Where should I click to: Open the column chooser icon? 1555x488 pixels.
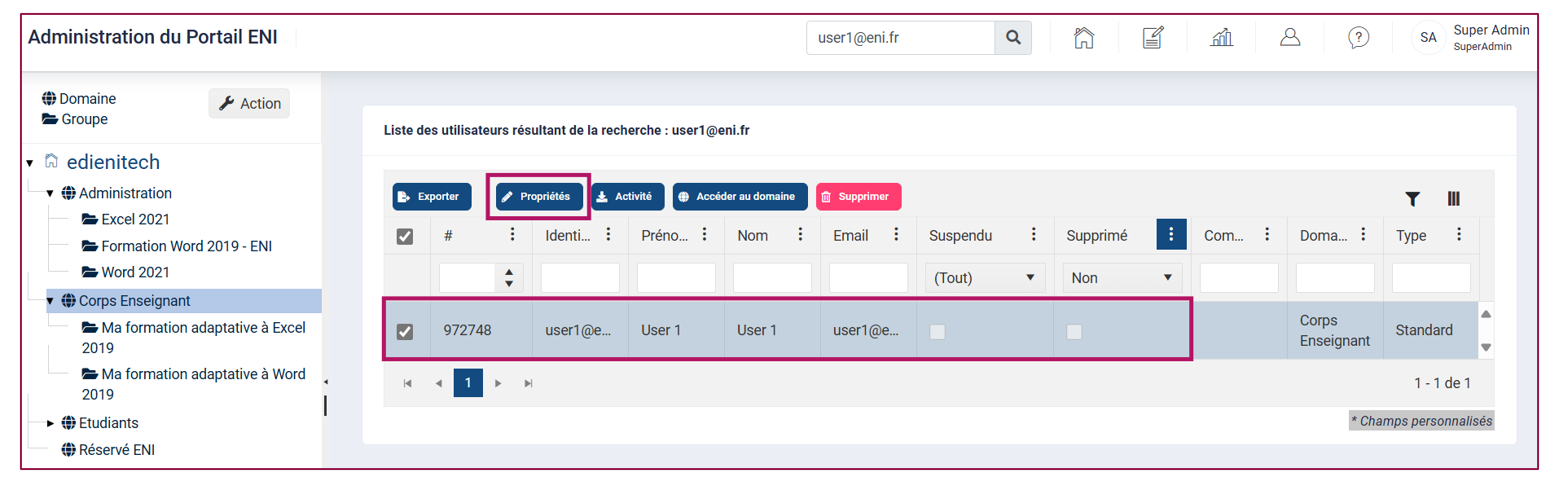(1454, 199)
